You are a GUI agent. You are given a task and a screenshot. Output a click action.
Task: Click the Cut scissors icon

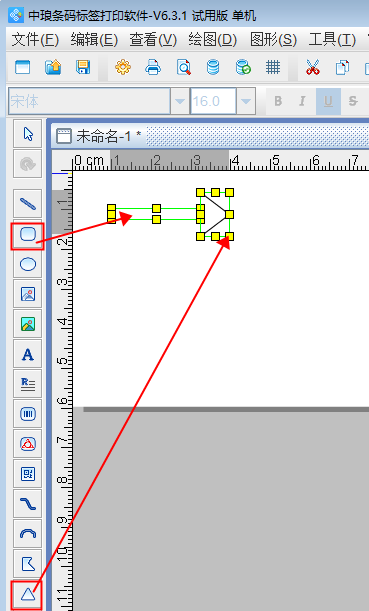coord(312,67)
